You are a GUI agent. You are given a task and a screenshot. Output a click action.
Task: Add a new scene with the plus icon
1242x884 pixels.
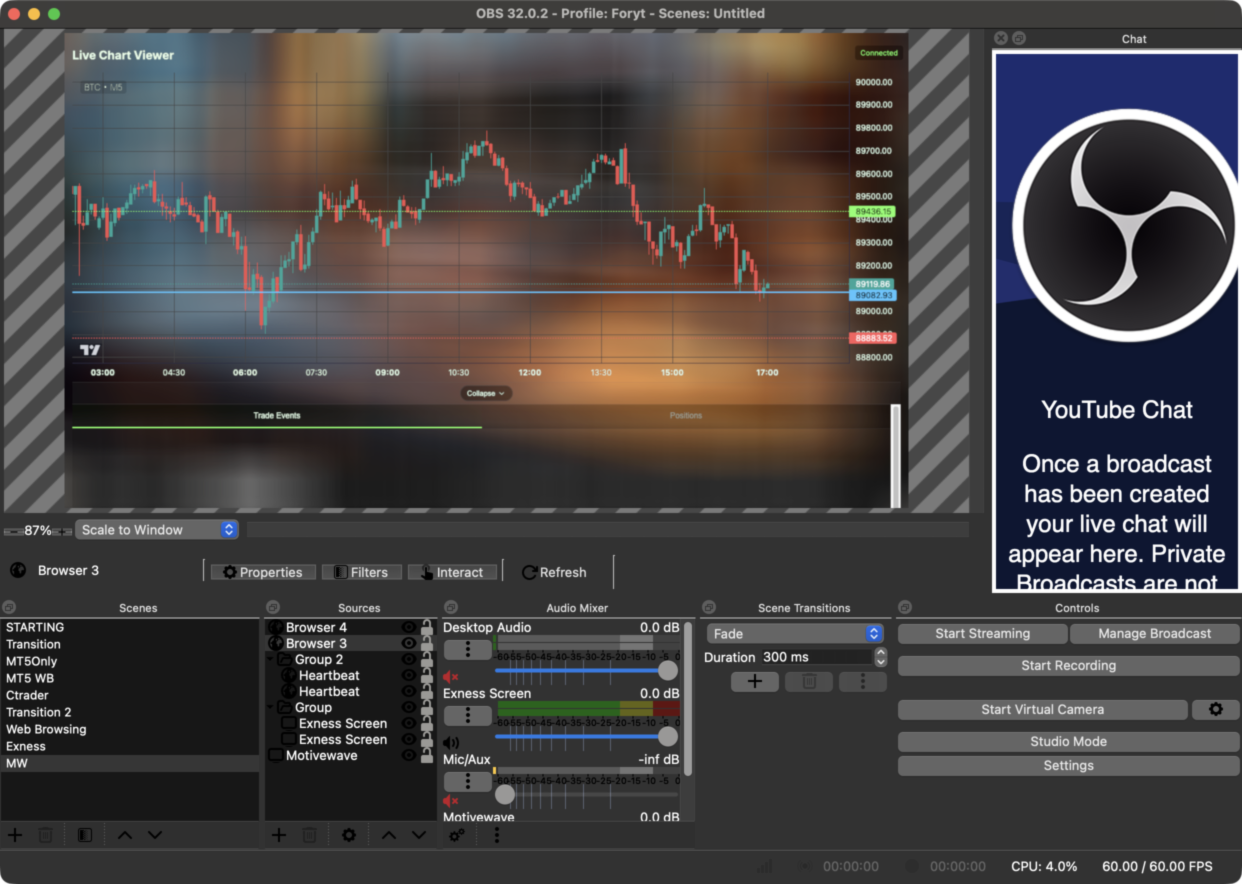15,835
